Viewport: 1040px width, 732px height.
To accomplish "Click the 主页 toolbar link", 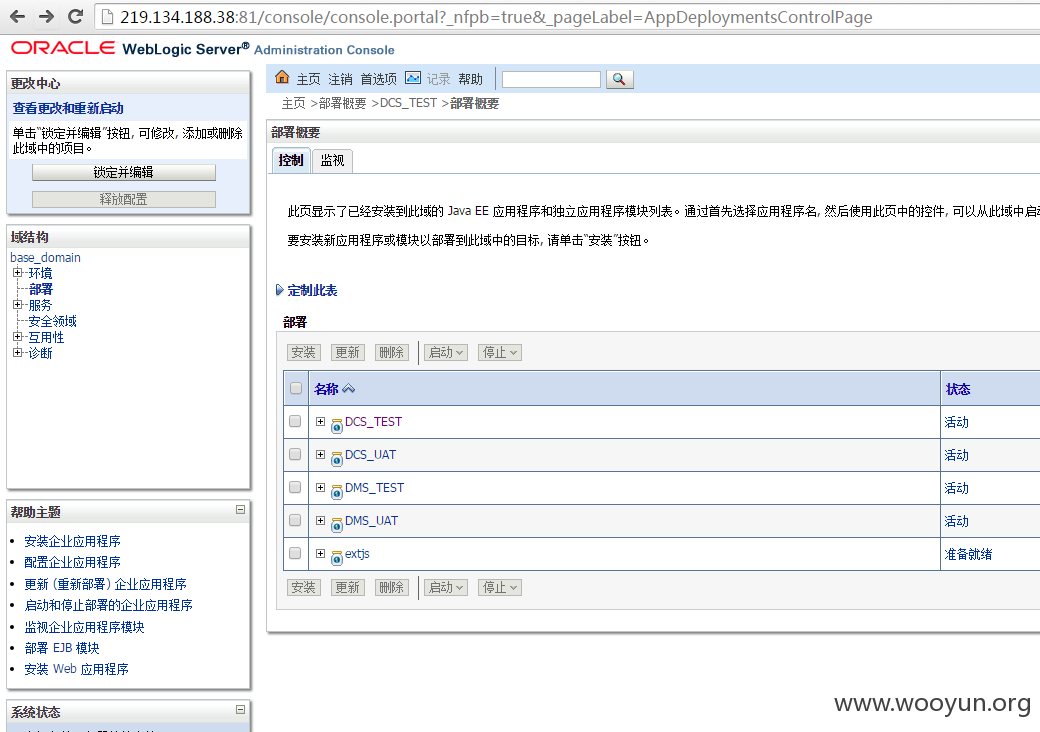I will coord(308,80).
